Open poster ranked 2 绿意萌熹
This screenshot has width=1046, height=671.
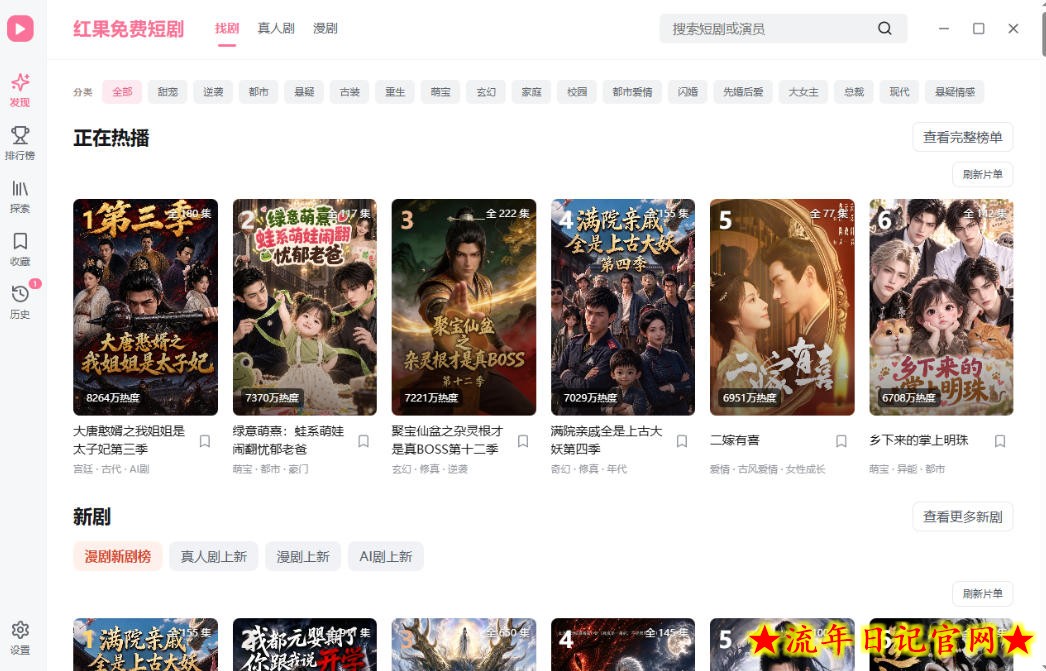(x=305, y=307)
